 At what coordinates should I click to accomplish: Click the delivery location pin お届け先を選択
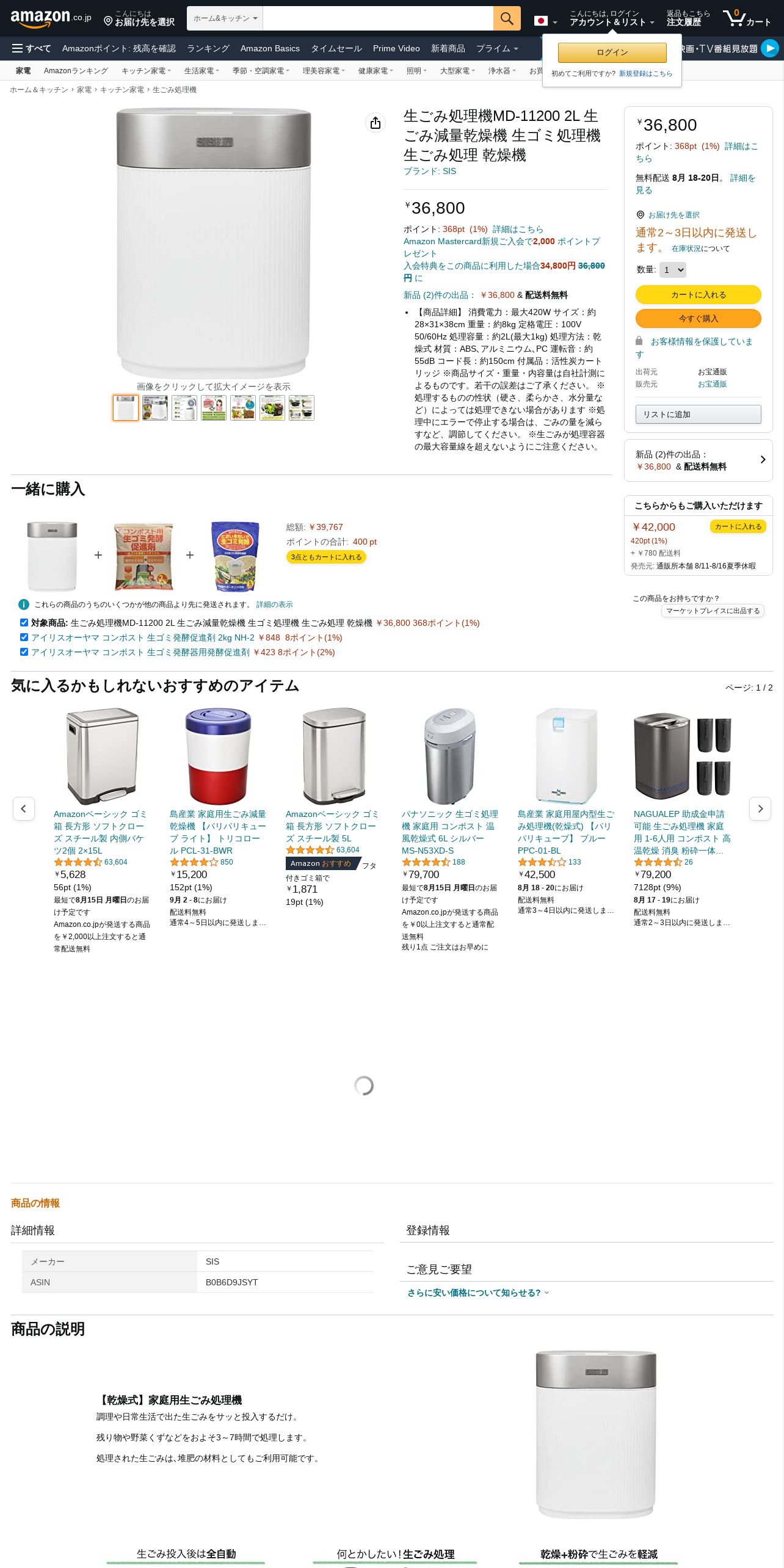point(139,18)
